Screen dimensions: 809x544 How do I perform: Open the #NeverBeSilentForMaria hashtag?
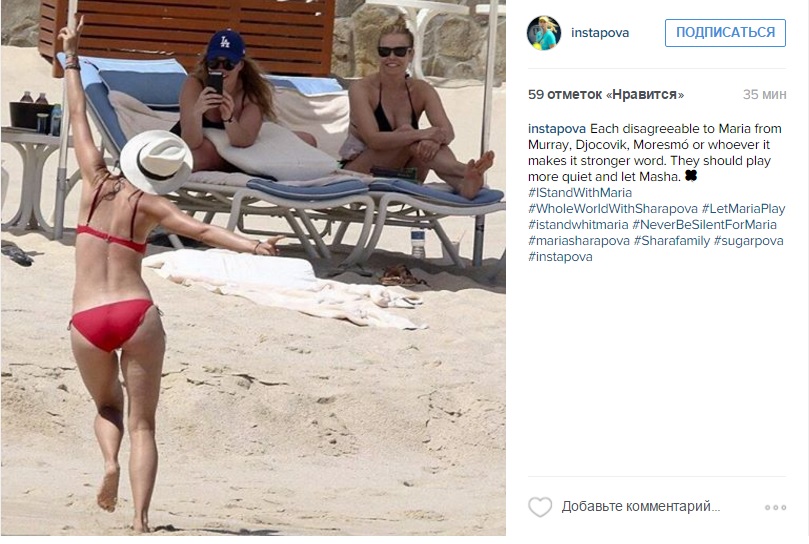pyautogui.click(x=704, y=225)
